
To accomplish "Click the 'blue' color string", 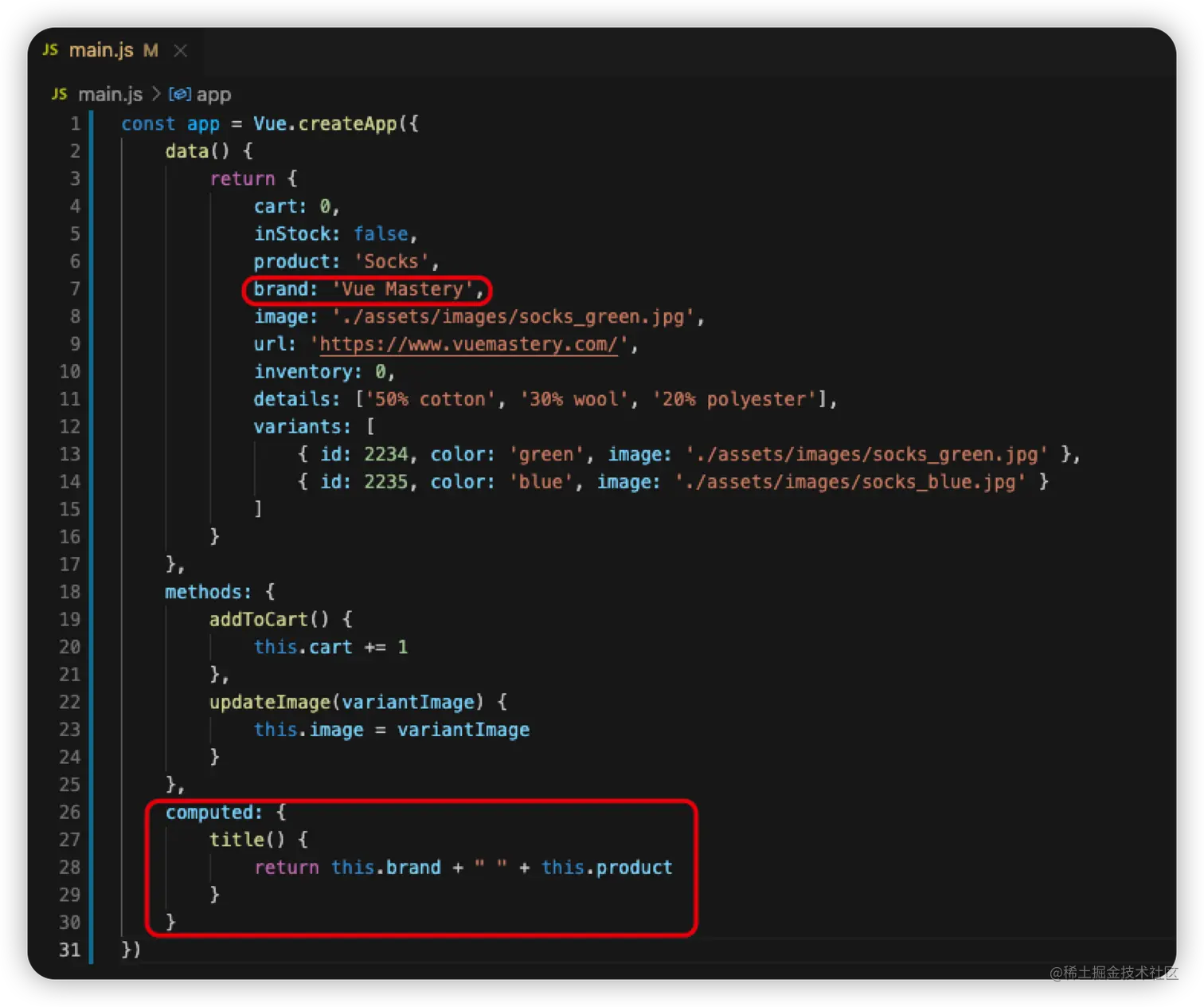I will click(x=541, y=481).
